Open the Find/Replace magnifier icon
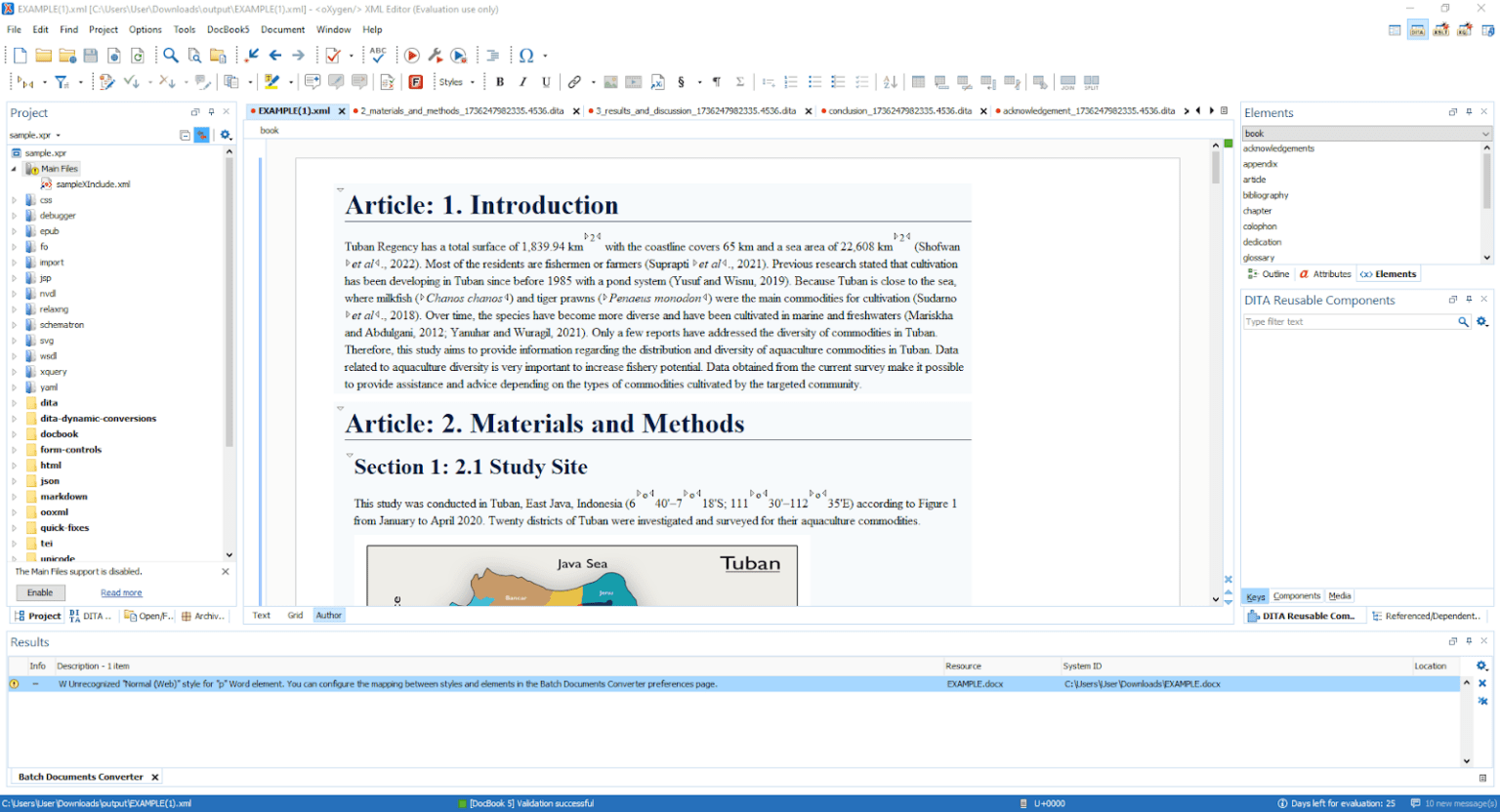Image resolution: width=1500 pixels, height=812 pixels. [170, 55]
